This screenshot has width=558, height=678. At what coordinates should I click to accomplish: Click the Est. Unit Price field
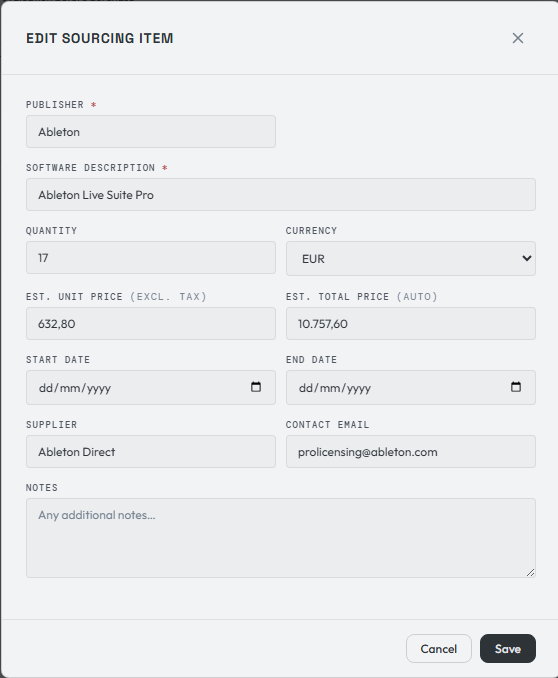coord(151,323)
